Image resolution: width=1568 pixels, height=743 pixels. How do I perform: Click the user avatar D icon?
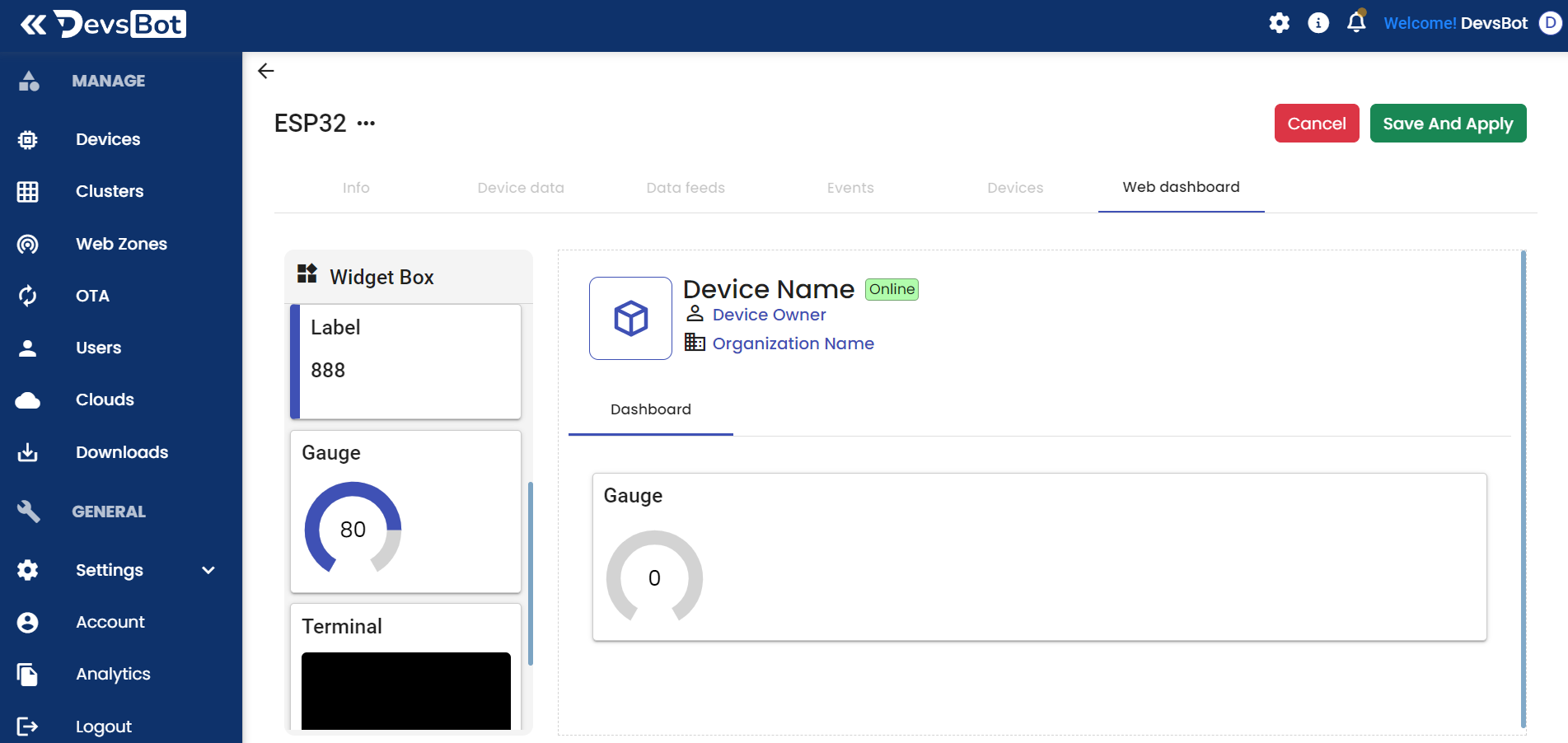1550,23
